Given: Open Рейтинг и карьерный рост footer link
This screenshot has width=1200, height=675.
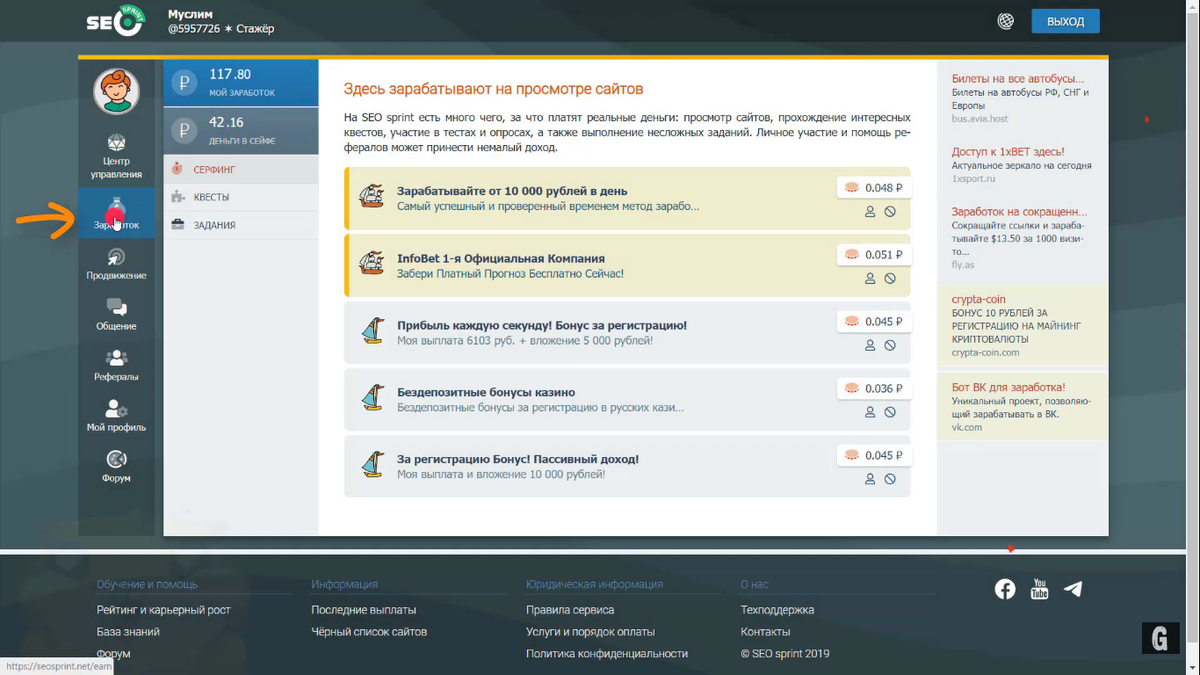Looking at the screenshot, I should pyautogui.click(x=164, y=610).
